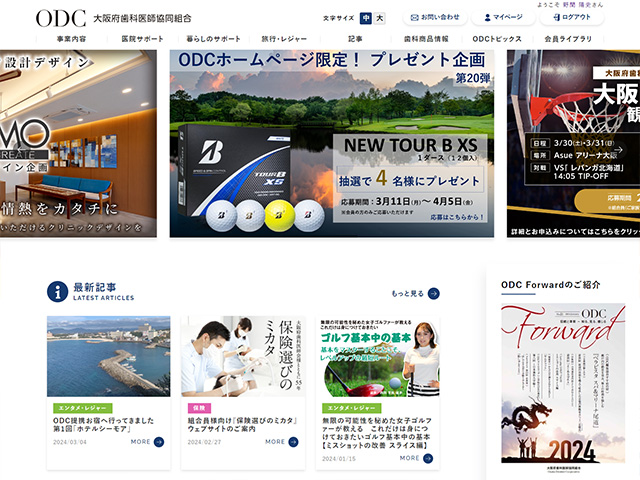Image resolution: width=640 pixels, height=480 pixels.
Task: Open the ODCトピックス menu item
Action: coord(497,38)
